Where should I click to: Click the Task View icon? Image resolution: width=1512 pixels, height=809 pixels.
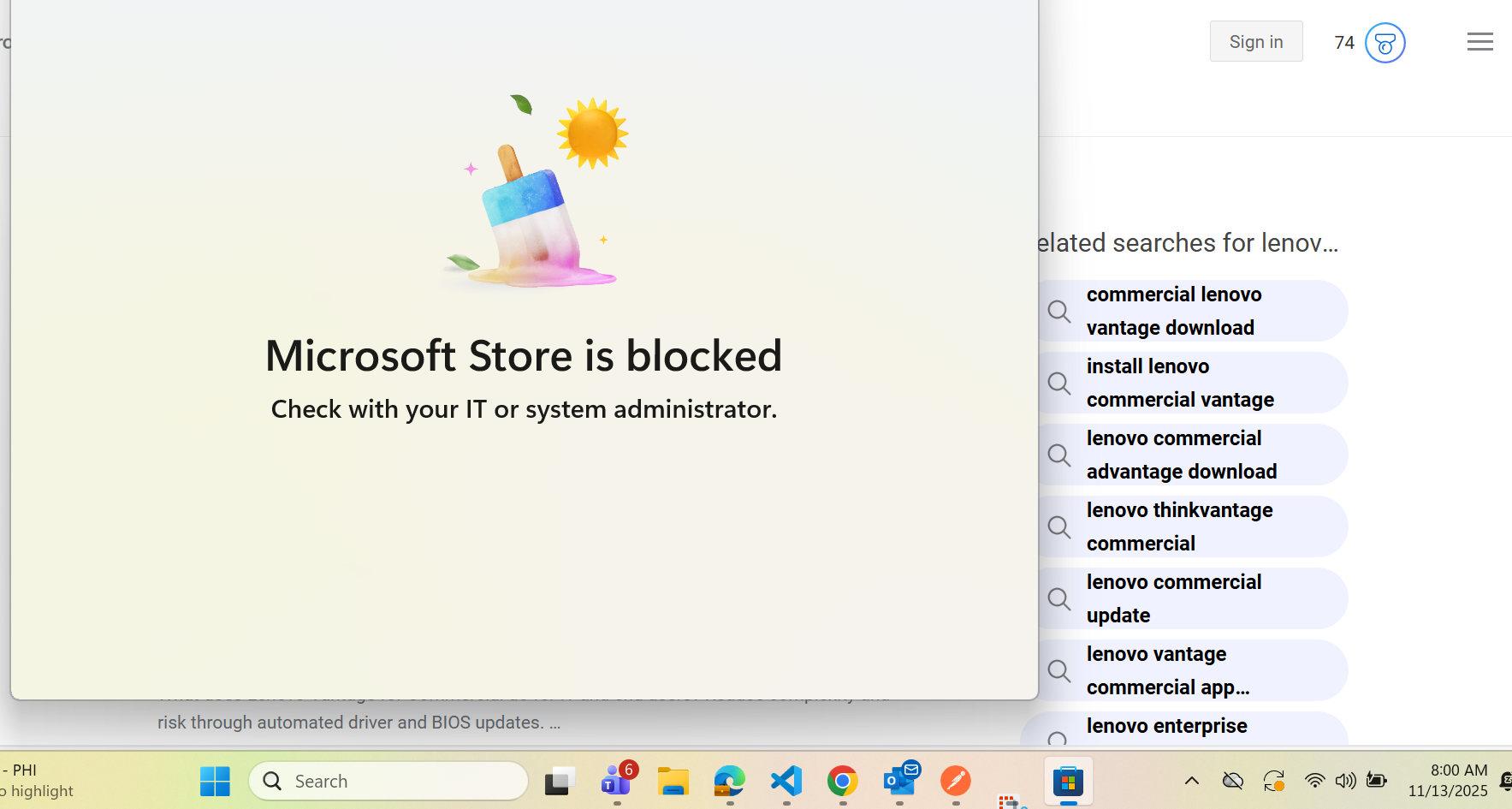[x=560, y=781]
